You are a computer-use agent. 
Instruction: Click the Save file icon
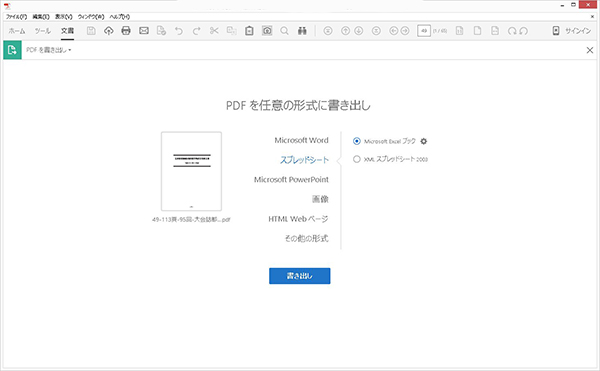point(91,31)
